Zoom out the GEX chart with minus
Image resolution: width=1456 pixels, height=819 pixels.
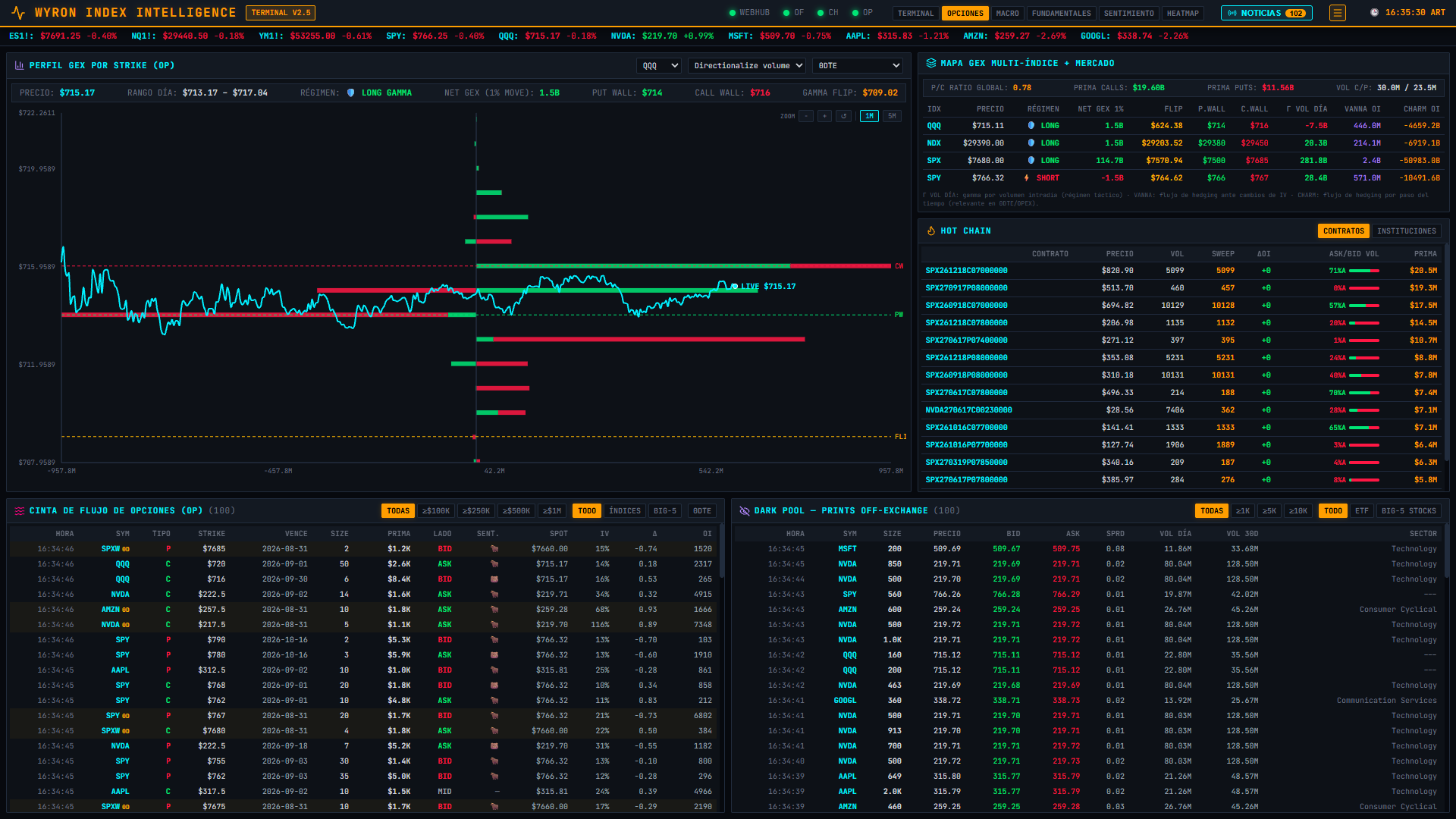point(806,116)
